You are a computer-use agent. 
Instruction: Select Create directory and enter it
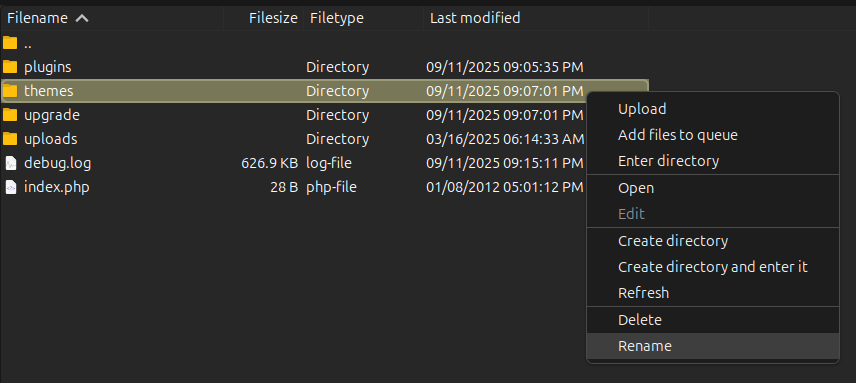coord(712,267)
